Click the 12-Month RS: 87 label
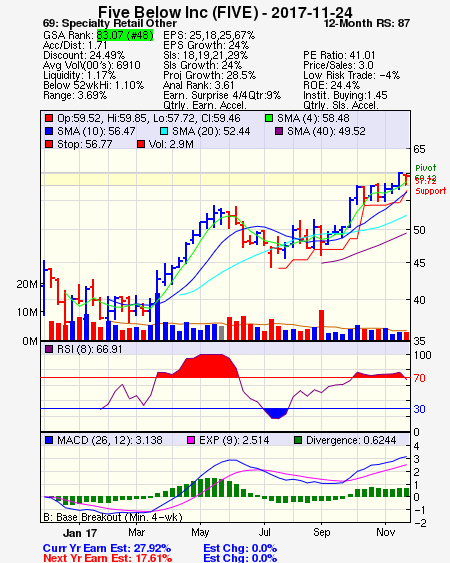The image size is (450, 563). (x=367, y=24)
